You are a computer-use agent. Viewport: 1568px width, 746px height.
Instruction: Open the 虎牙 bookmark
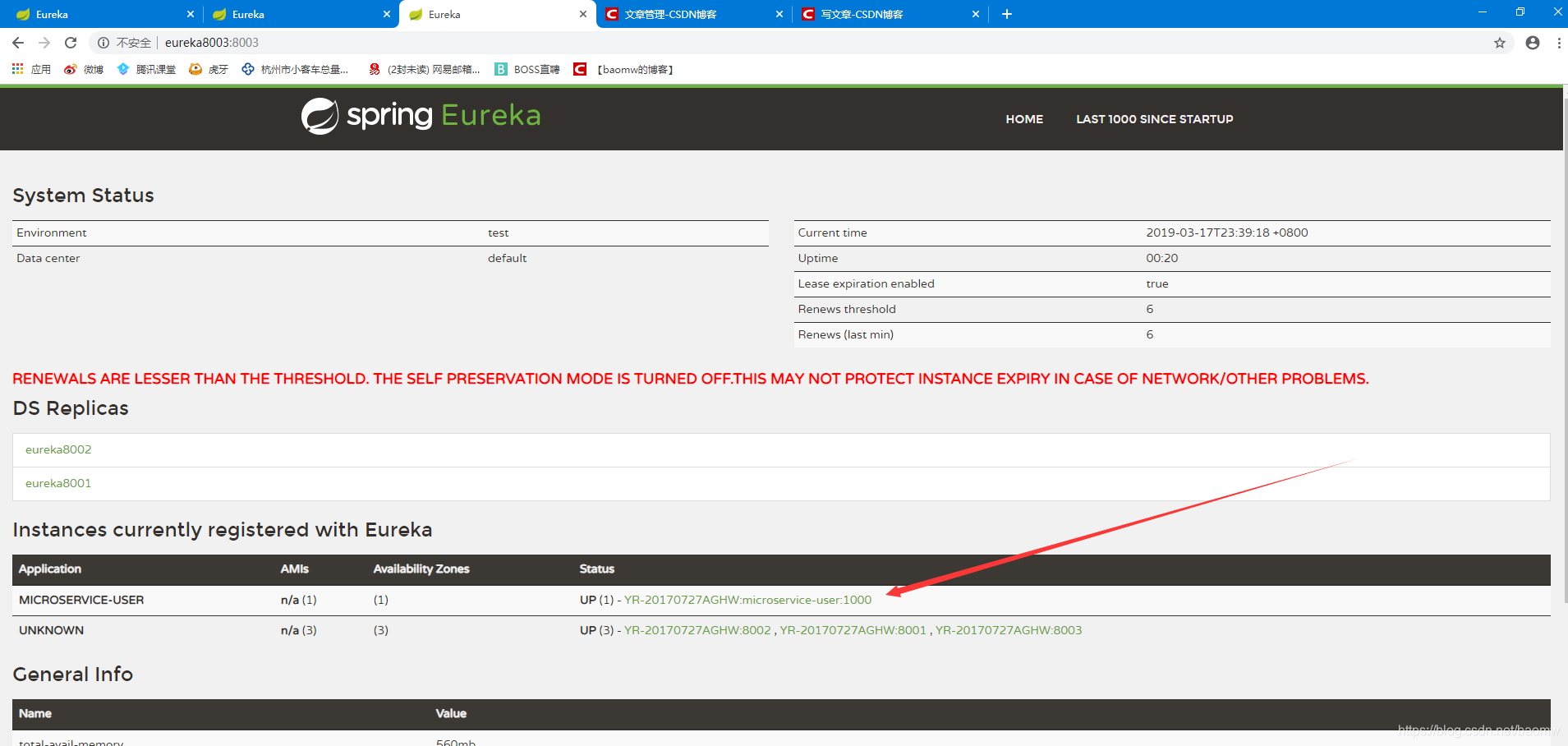[x=209, y=69]
